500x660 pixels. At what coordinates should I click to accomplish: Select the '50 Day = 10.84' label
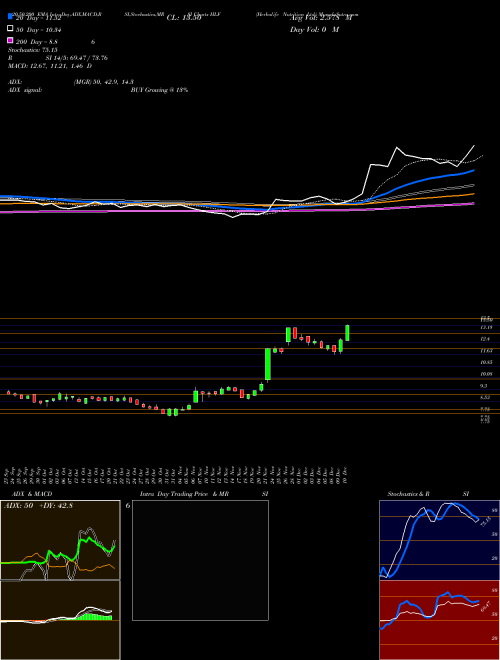[39, 30]
